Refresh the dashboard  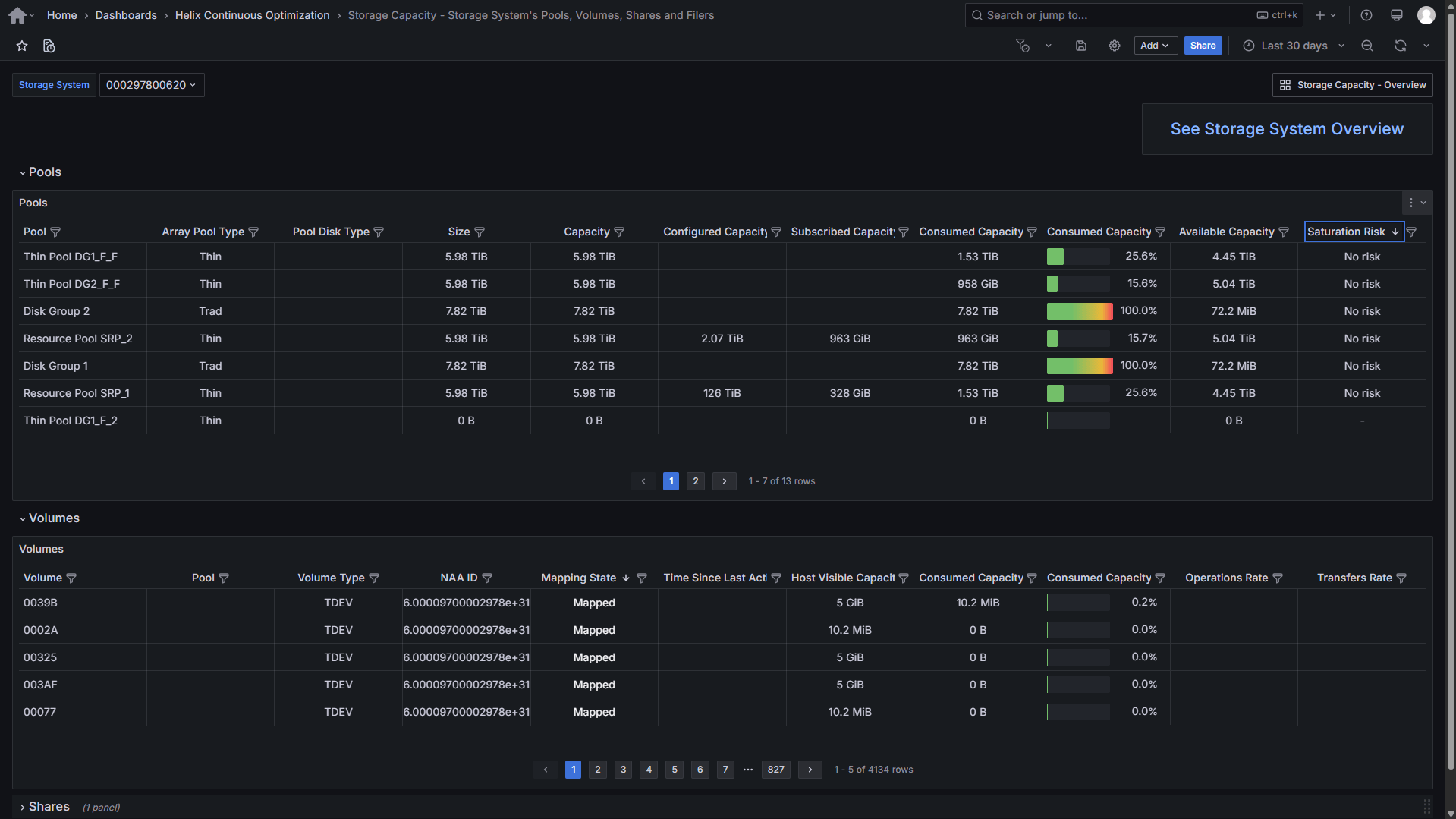coord(1400,46)
